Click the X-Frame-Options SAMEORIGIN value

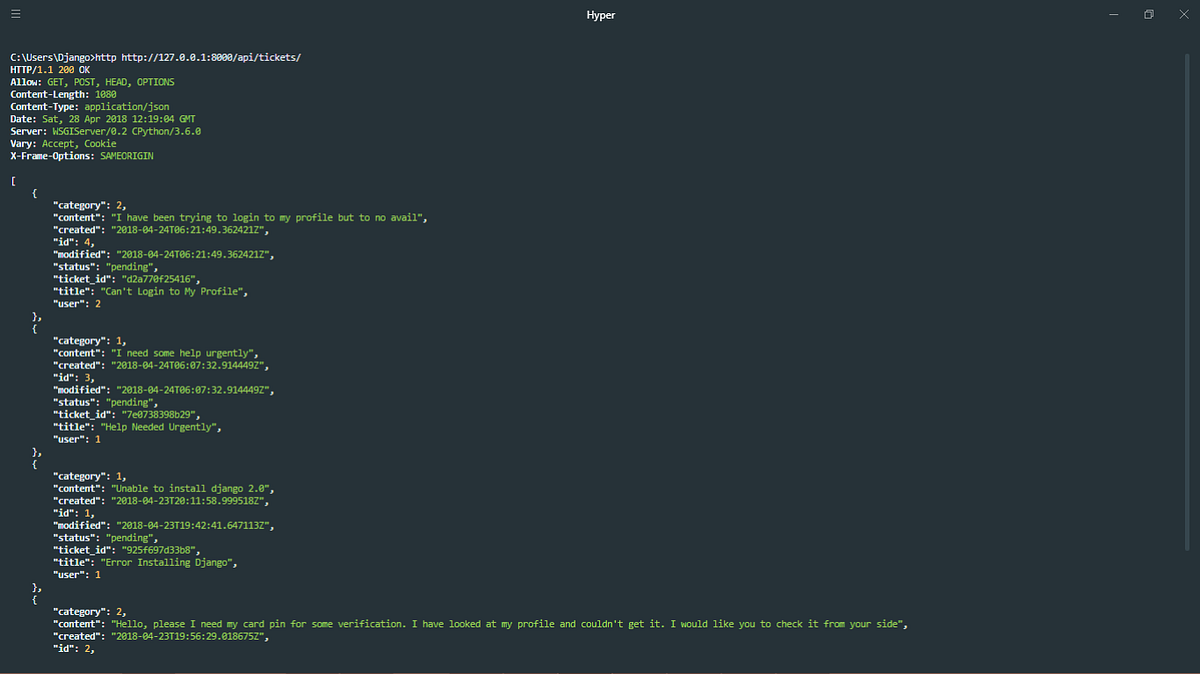pyautogui.click(x=127, y=155)
